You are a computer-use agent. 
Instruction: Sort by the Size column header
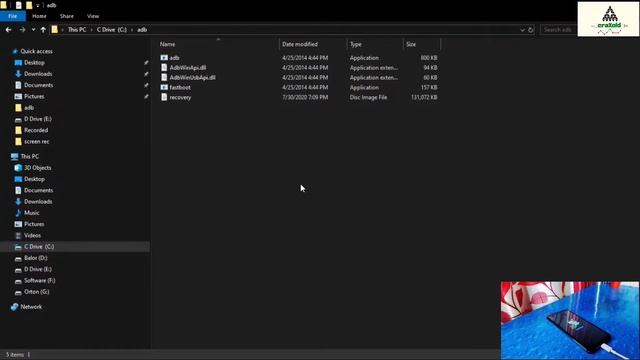click(411, 44)
